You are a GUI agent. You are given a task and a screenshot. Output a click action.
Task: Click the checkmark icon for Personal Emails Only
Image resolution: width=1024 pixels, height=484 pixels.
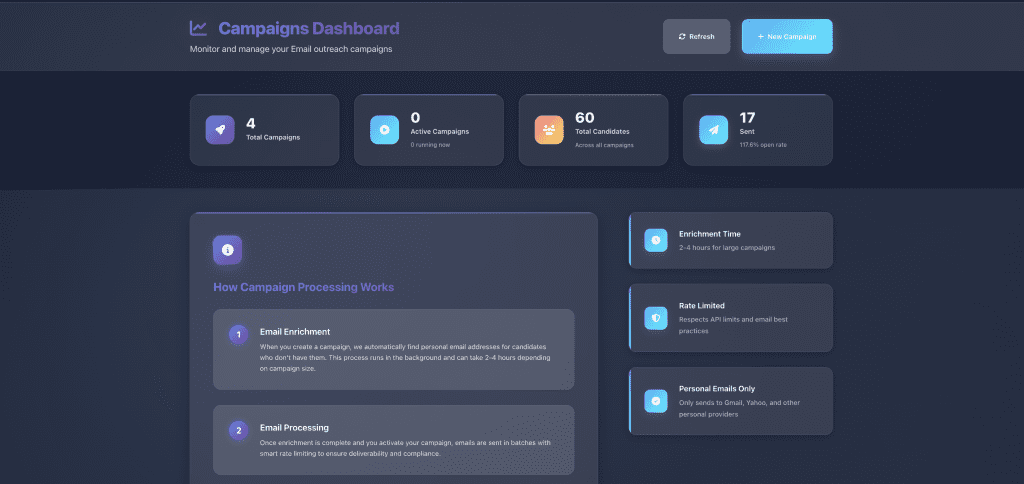coord(656,401)
